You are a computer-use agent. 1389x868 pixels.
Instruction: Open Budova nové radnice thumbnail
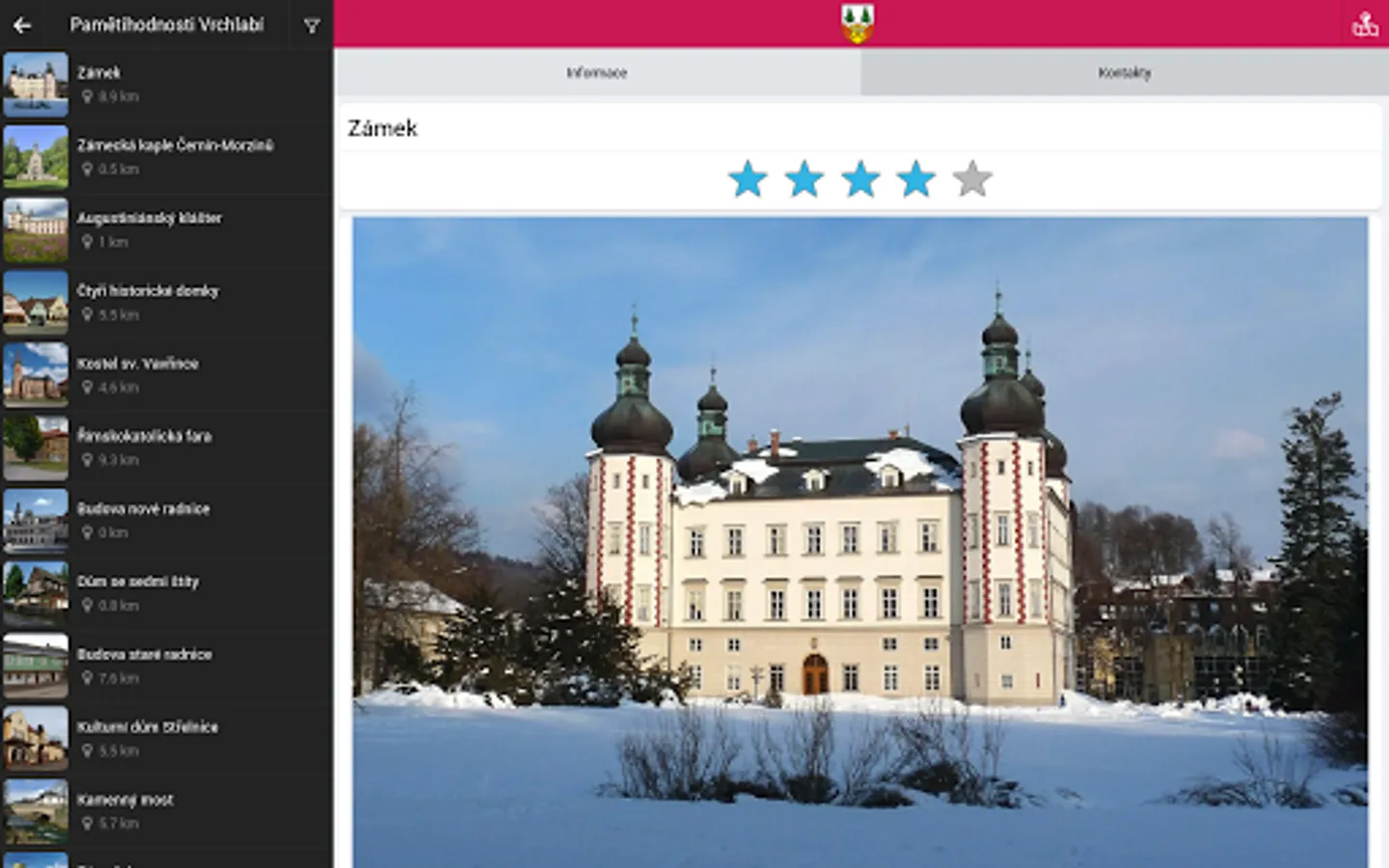36,521
